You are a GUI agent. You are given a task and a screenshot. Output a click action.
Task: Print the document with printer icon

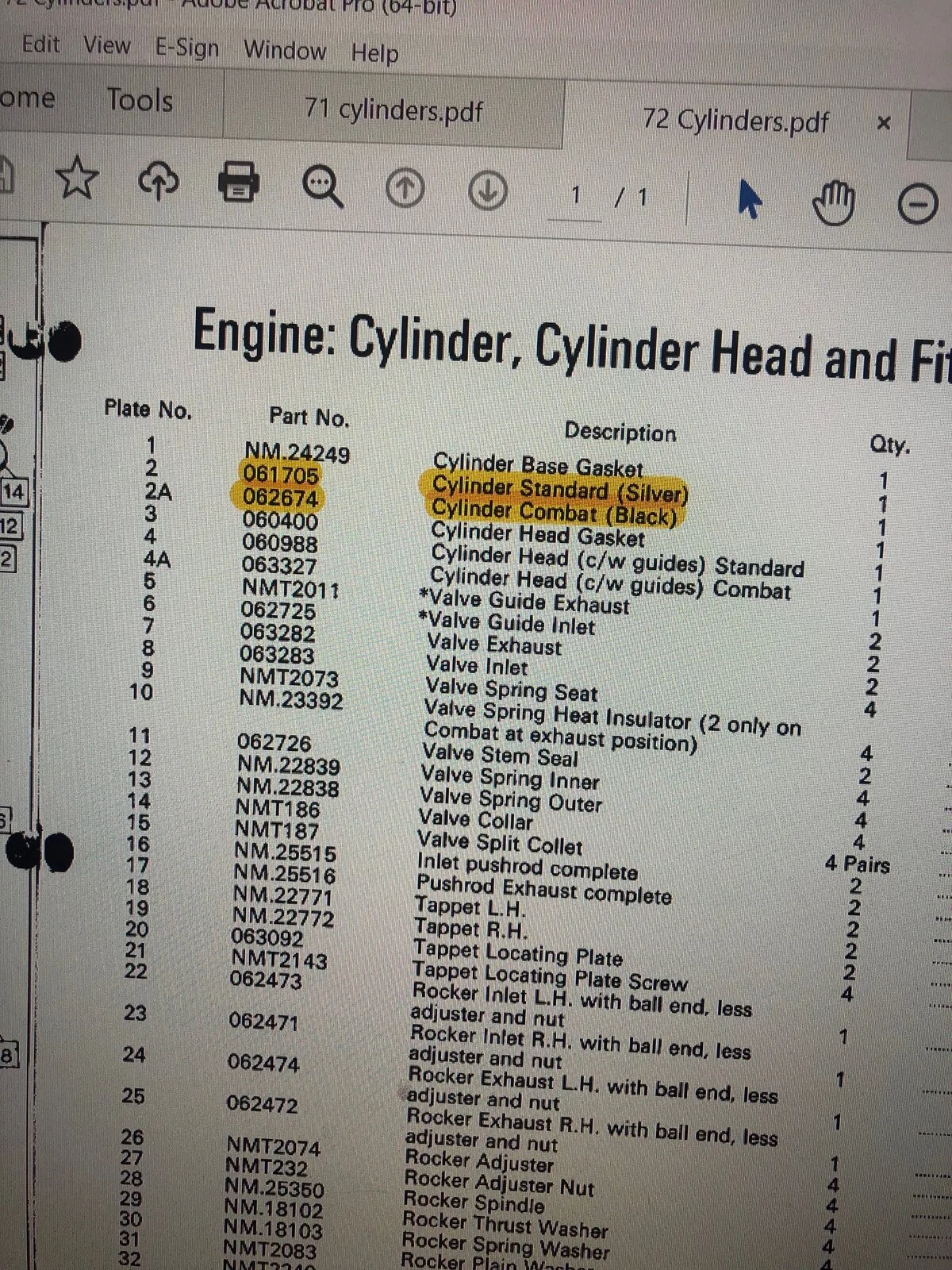pos(239,183)
